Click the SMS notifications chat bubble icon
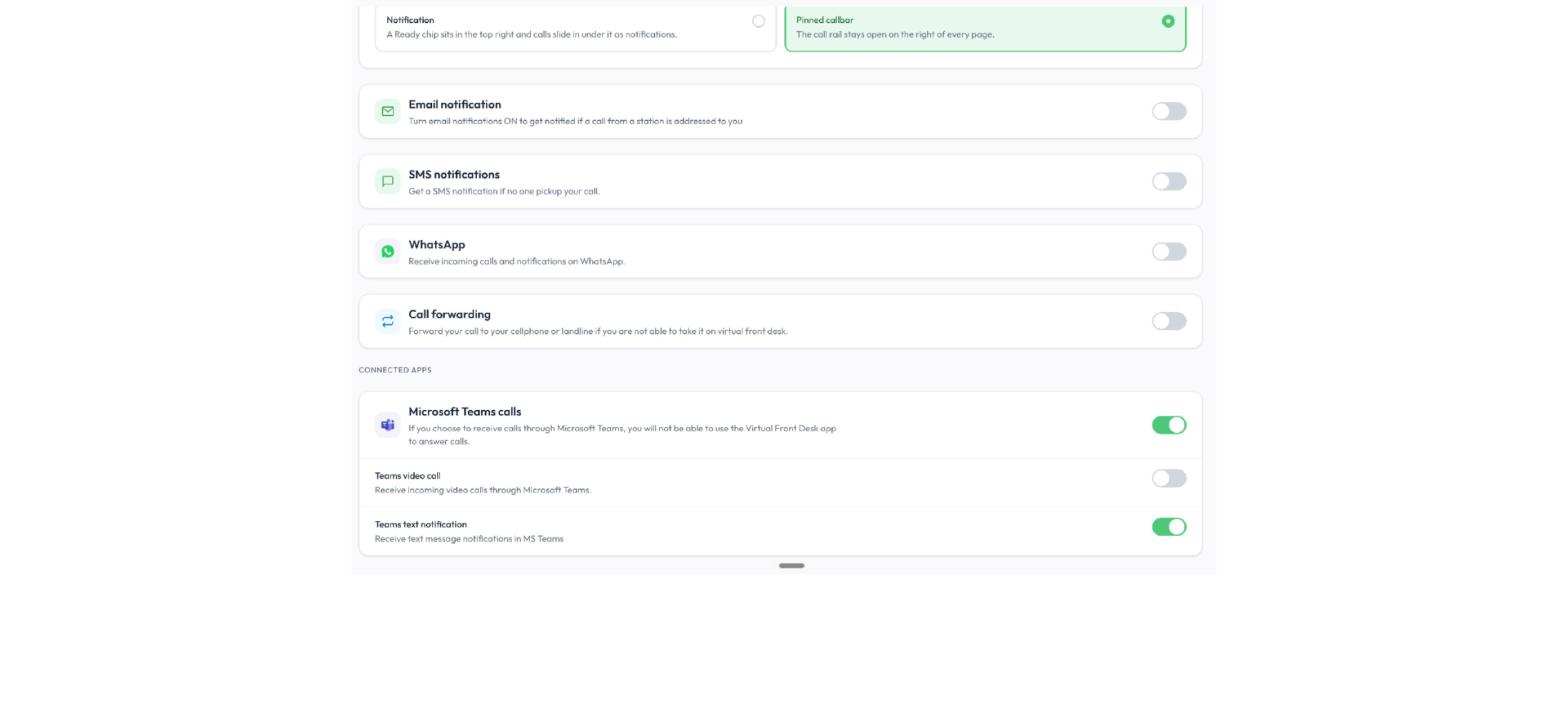The height and width of the screenshot is (727, 1568). (x=387, y=181)
